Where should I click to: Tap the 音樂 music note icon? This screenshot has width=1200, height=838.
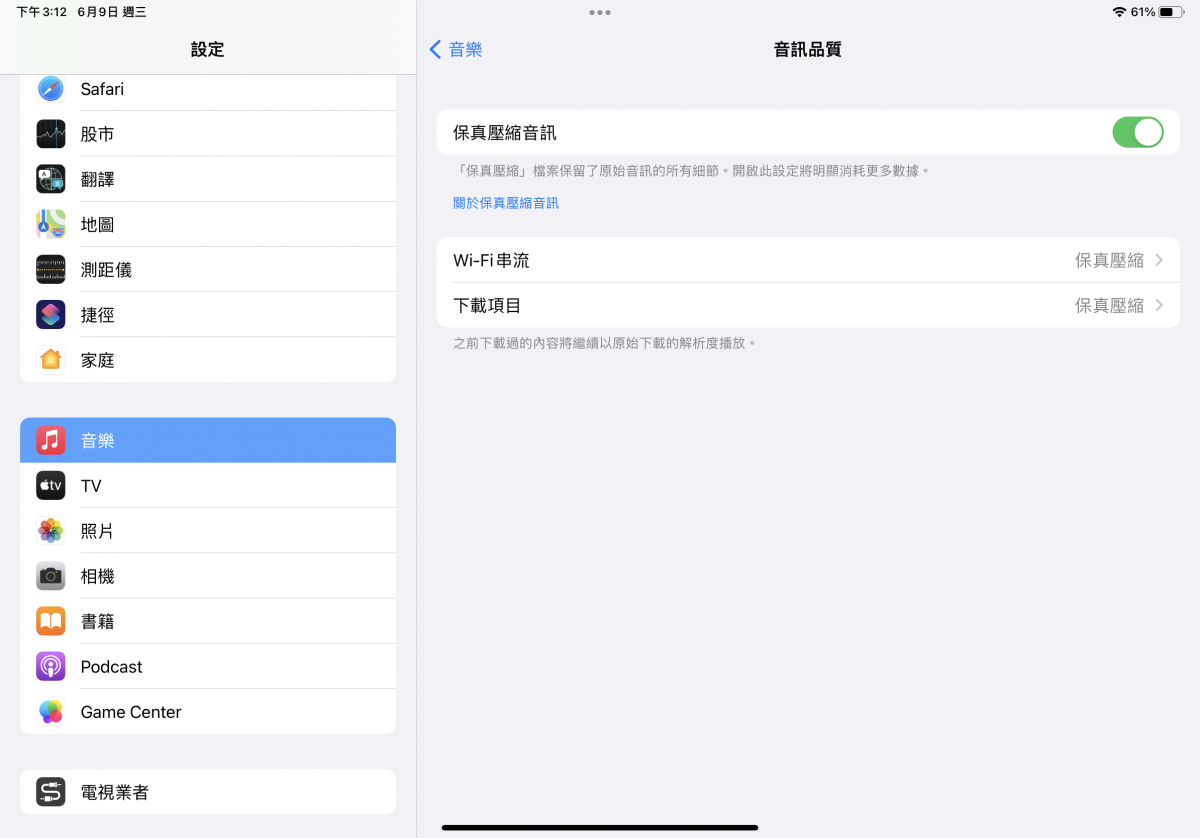(x=51, y=440)
